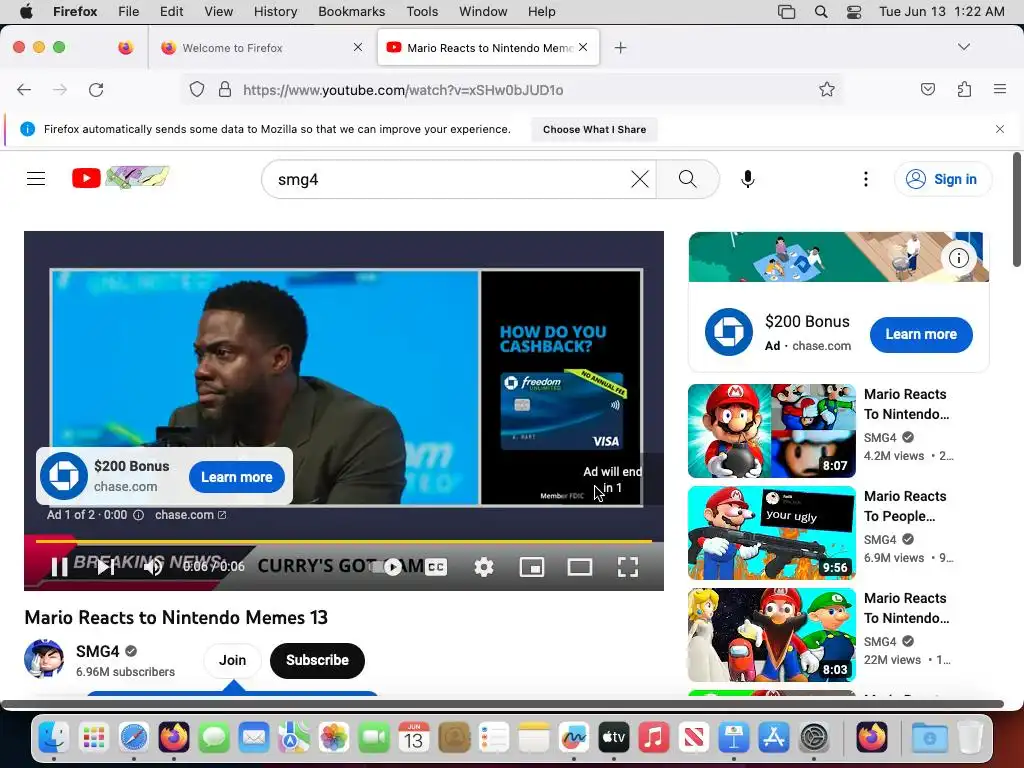The height and width of the screenshot is (768, 1024).
Task: Go back with Firefox back arrow
Action: tap(24, 90)
